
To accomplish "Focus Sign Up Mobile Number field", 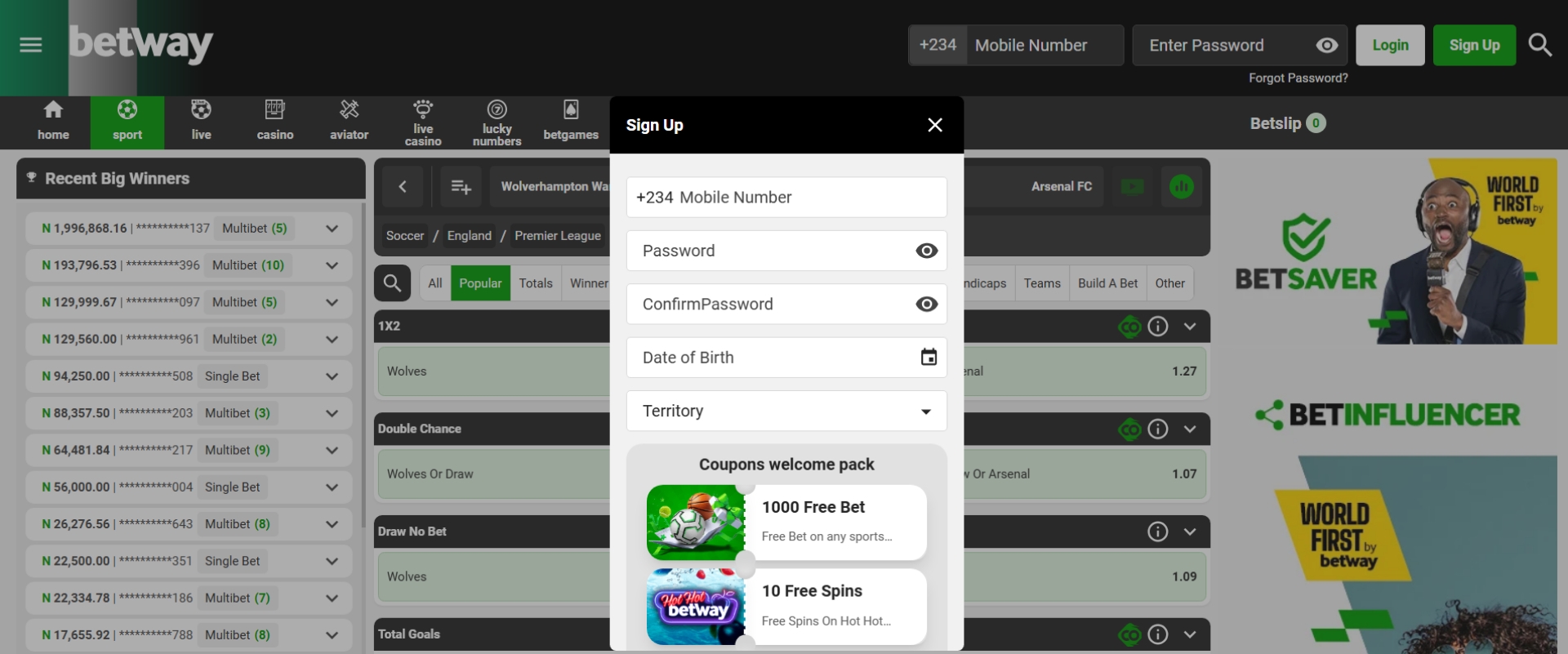I will 786,198.
